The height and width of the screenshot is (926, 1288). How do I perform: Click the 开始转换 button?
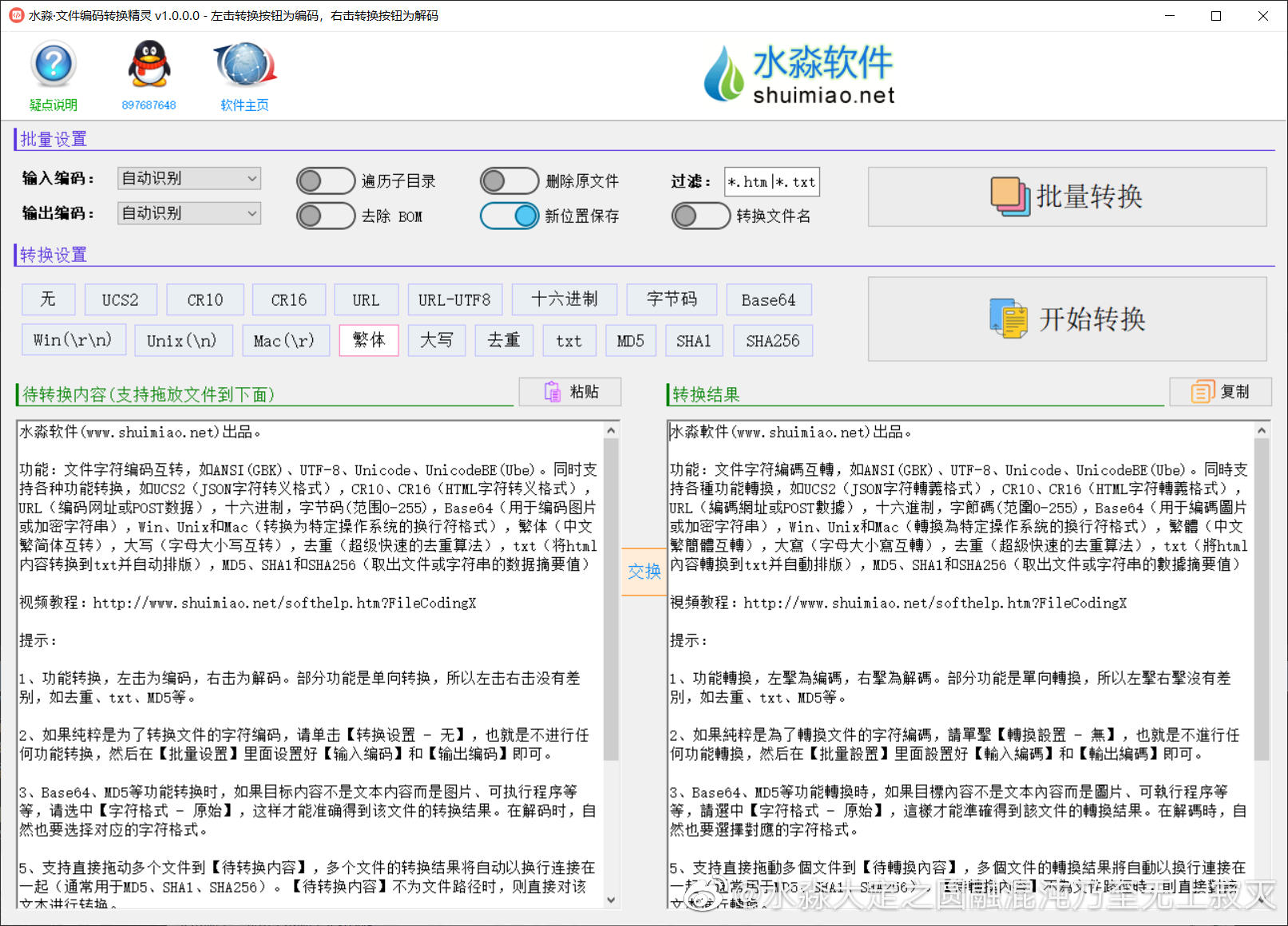tap(1067, 319)
